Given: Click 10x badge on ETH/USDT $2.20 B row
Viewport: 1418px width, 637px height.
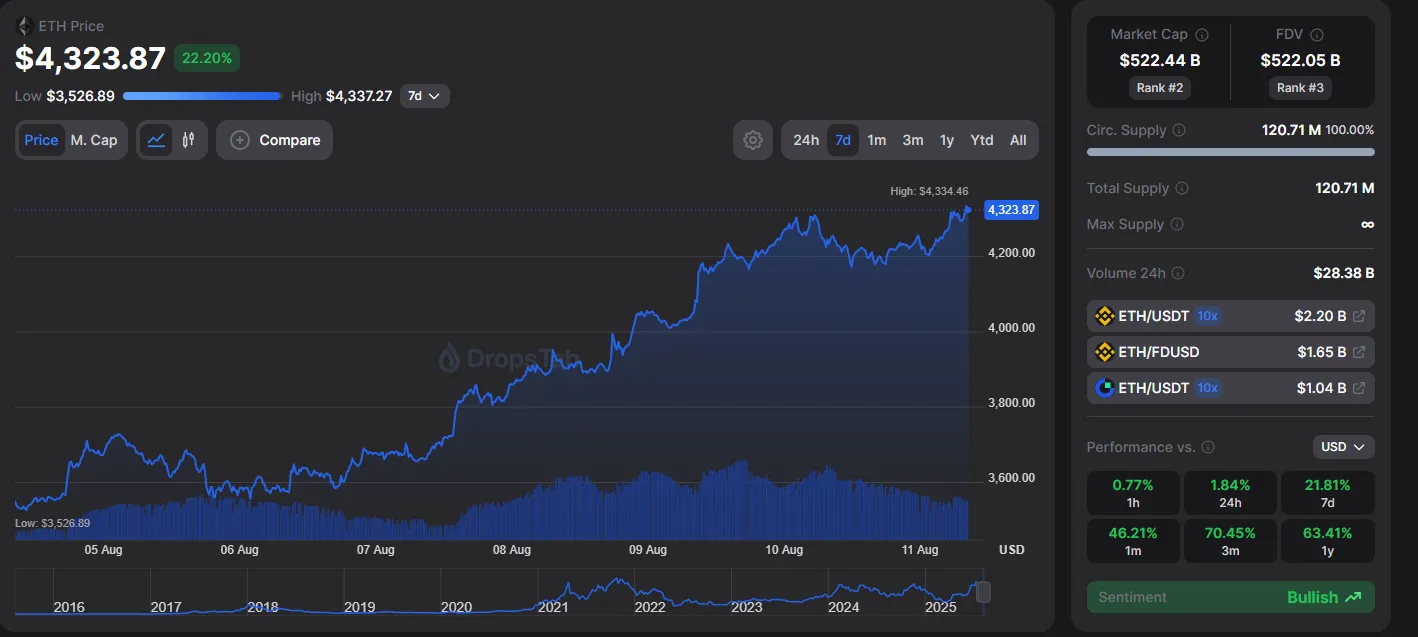Looking at the screenshot, I should click(x=1208, y=316).
